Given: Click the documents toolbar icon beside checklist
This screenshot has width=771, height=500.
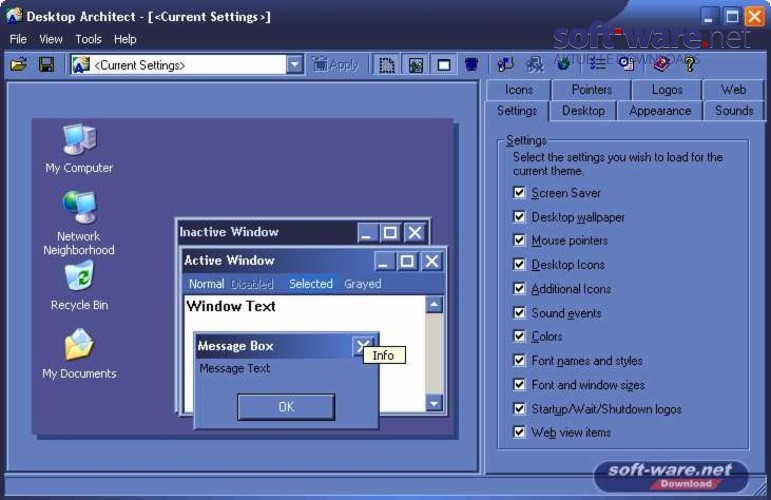Looking at the screenshot, I should (626, 64).
